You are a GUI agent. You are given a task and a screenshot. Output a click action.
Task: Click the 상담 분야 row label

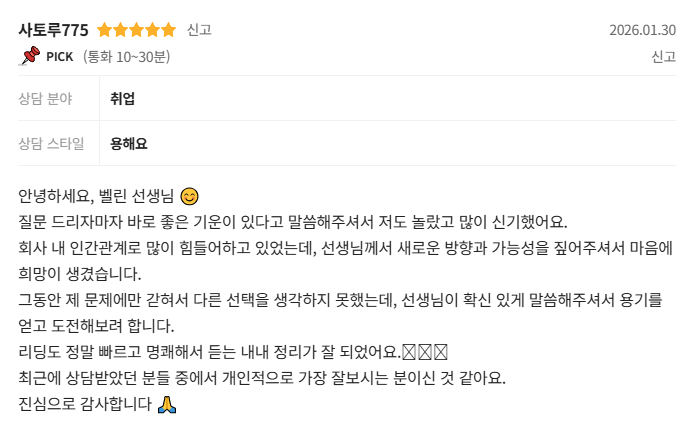45,98
